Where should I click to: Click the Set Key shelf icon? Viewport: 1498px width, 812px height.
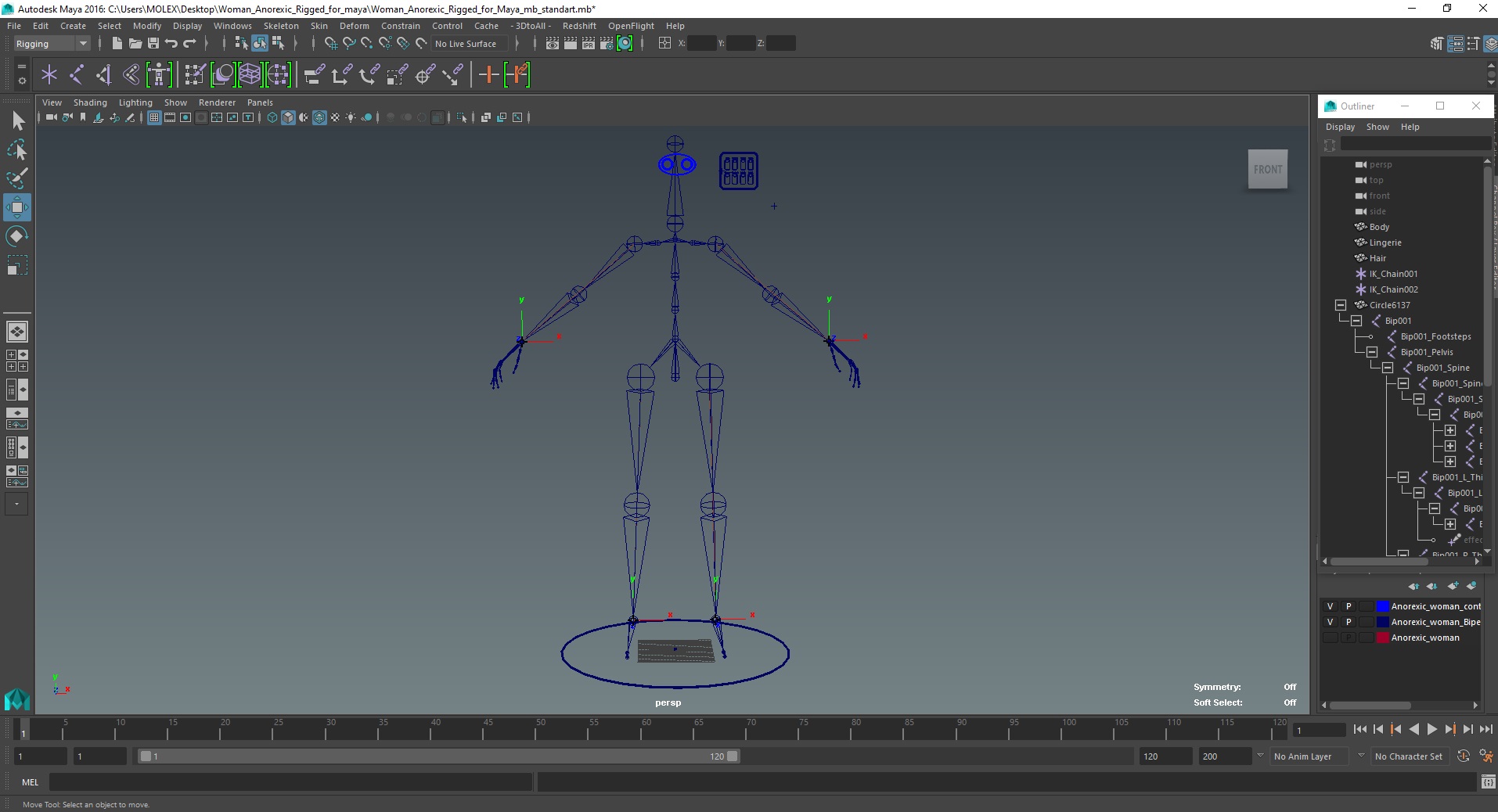[x=488, y=75]
